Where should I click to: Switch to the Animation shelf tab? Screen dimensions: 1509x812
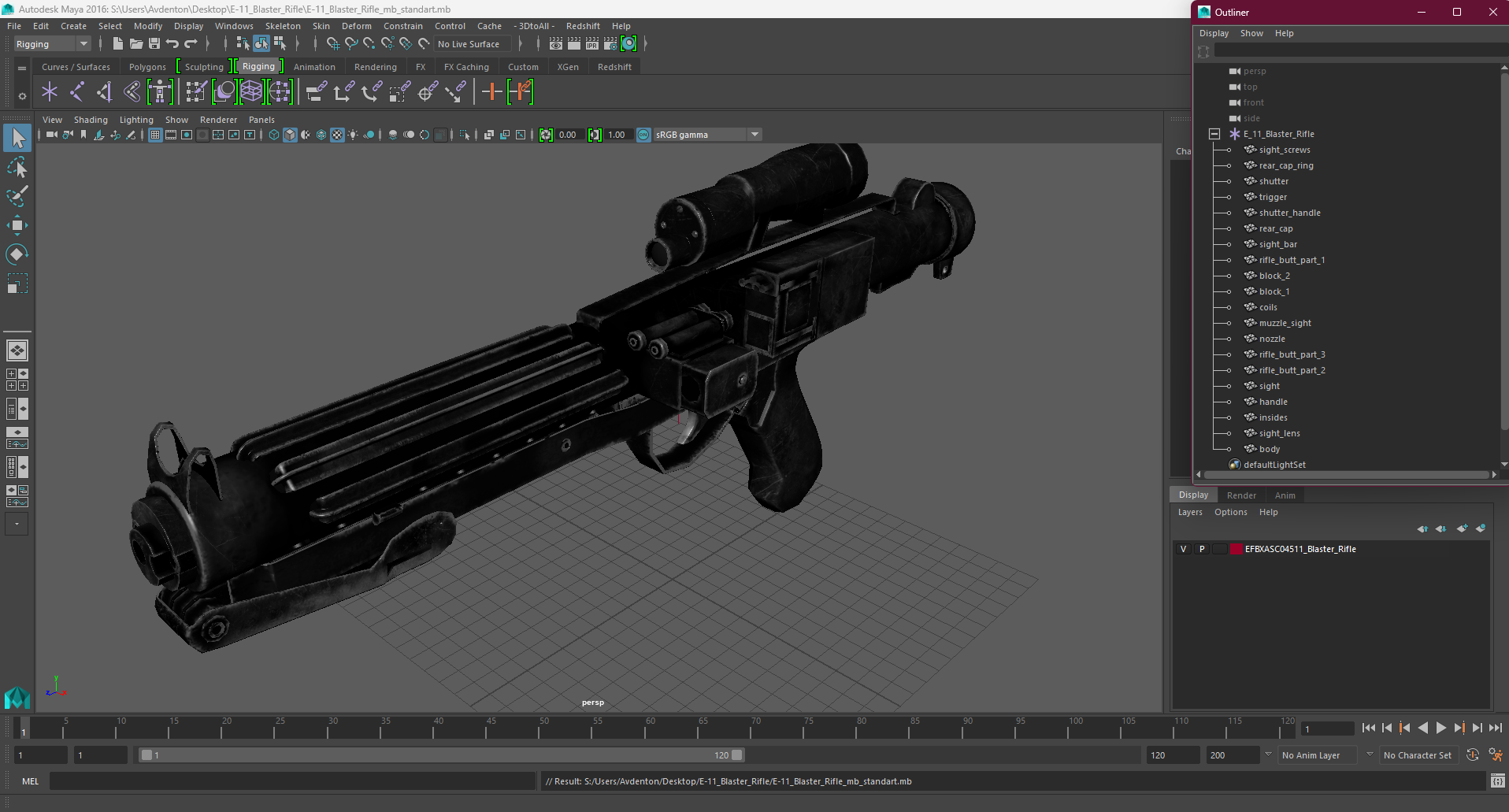click(314, 67)
